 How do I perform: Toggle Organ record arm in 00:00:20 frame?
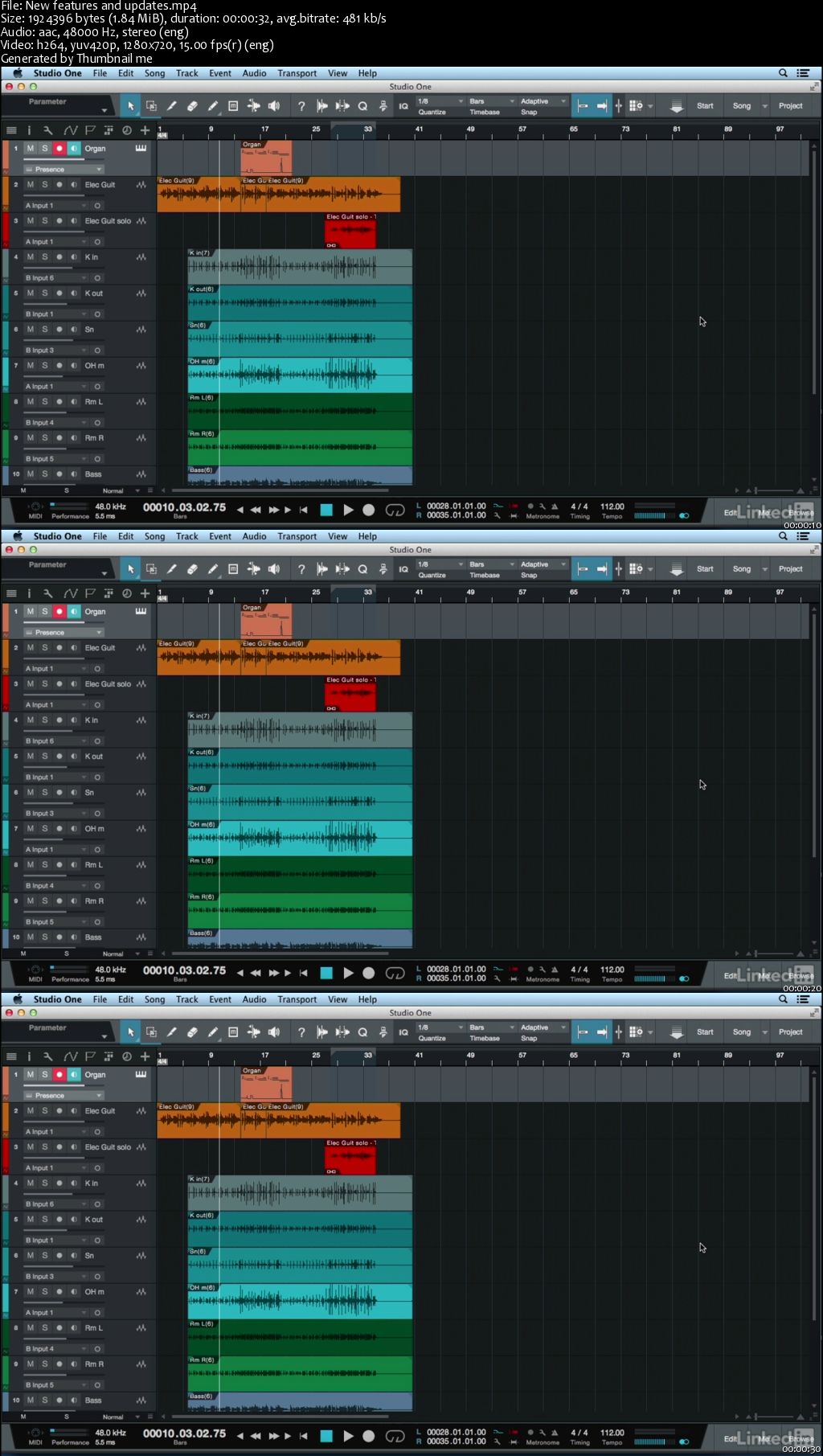(59, 612)
